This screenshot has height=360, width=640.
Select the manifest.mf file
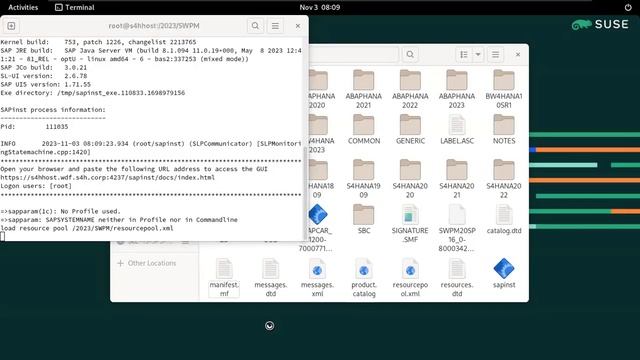pyautogui.click(x=224, y=278)
